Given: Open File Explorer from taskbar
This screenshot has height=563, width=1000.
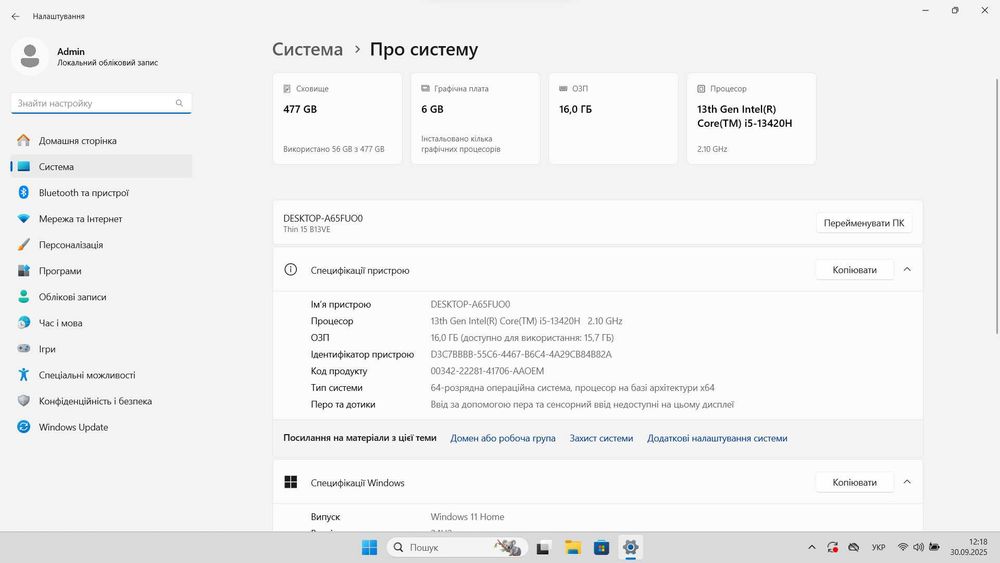Looking at the screenshot, I should coord(573,547).
